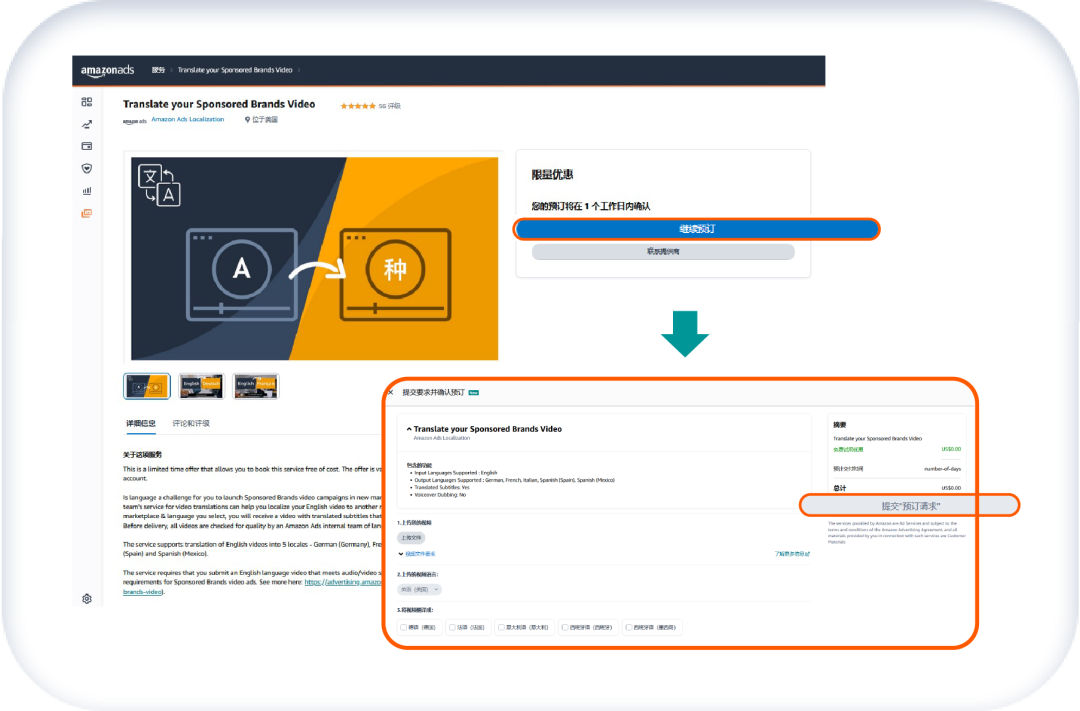This screenshot has width=1080, height=711.
Task: Click the Translate your Sponsored Brands Video breadcrumb
Action: (x=235, y=70)
